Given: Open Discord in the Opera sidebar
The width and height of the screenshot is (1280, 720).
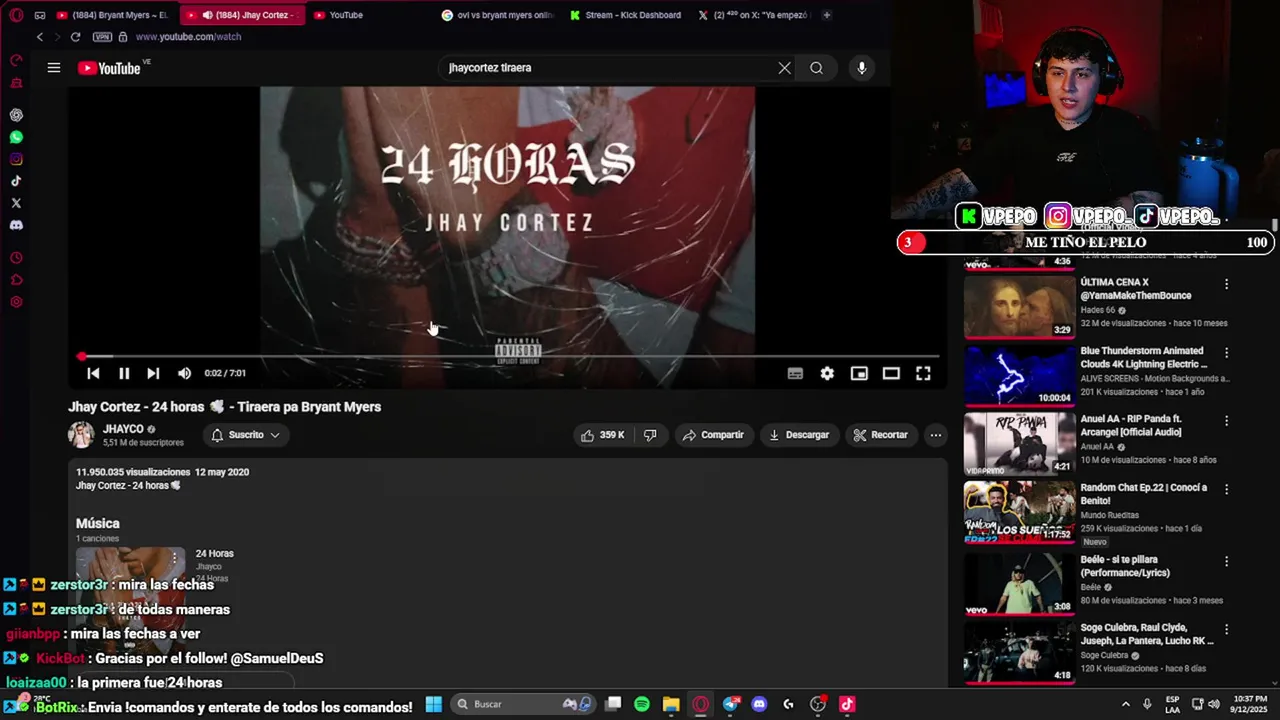Looking at the screenshot, I should 16,225.
